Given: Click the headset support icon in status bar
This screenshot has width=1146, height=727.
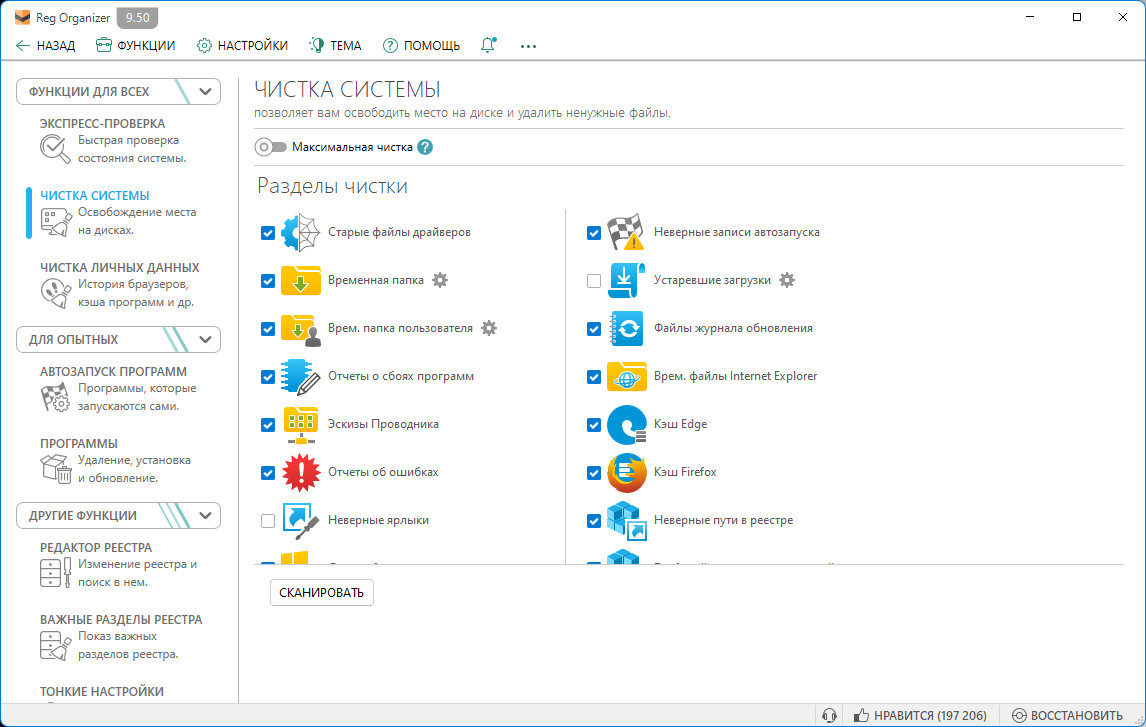Looking at the screenshot, I should click(829, 715).
